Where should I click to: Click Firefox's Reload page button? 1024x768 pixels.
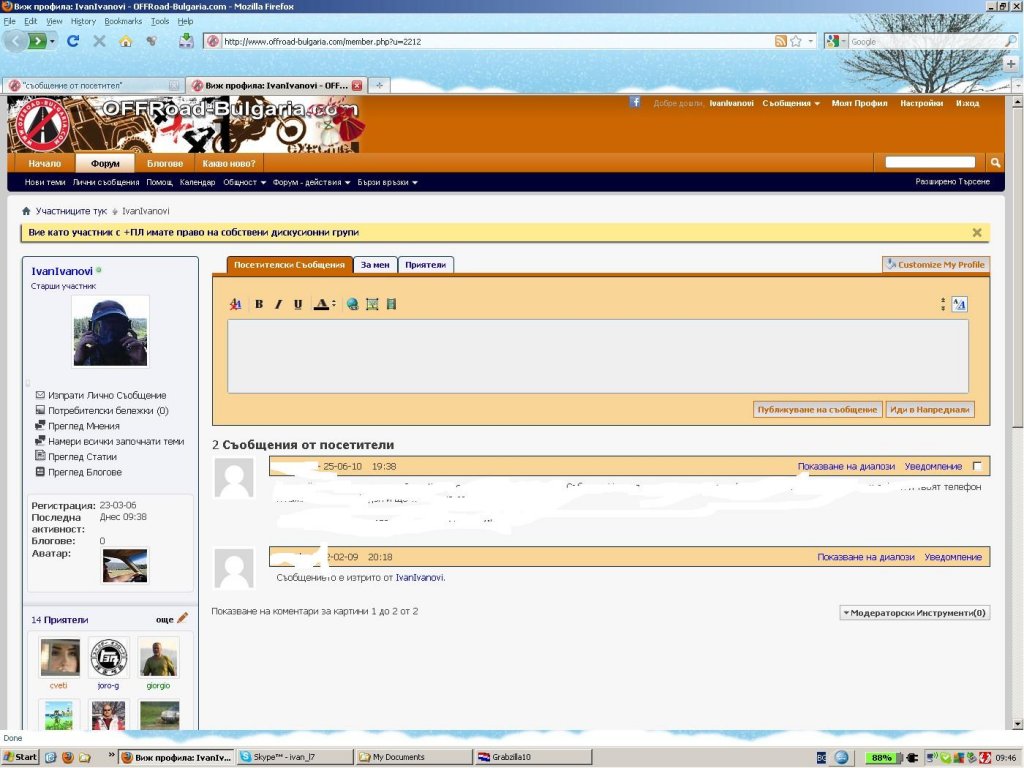point(73,41)
